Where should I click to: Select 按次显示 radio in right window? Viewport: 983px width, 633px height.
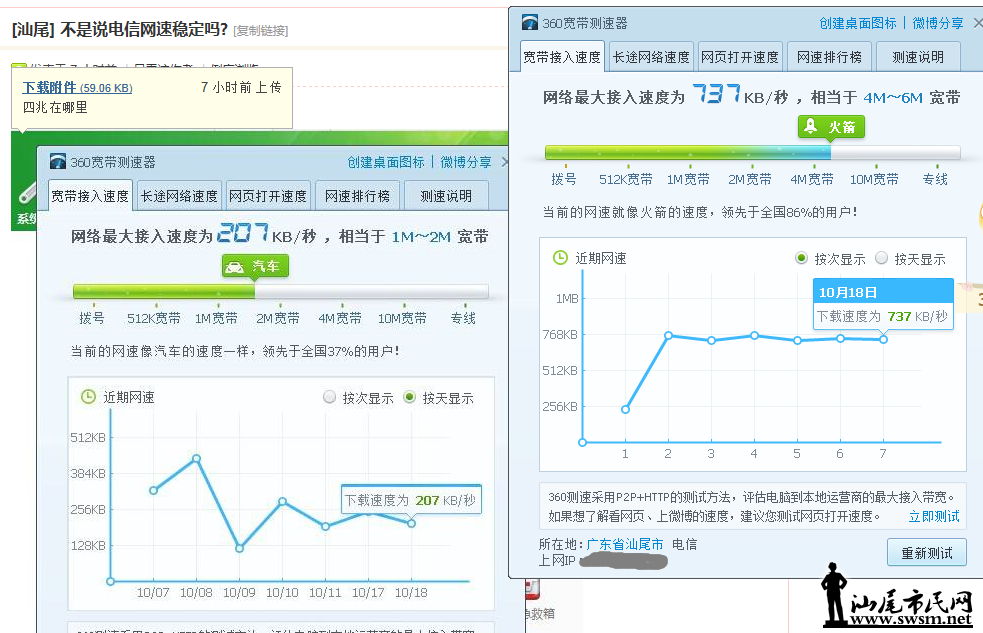[x=801, y=258]
